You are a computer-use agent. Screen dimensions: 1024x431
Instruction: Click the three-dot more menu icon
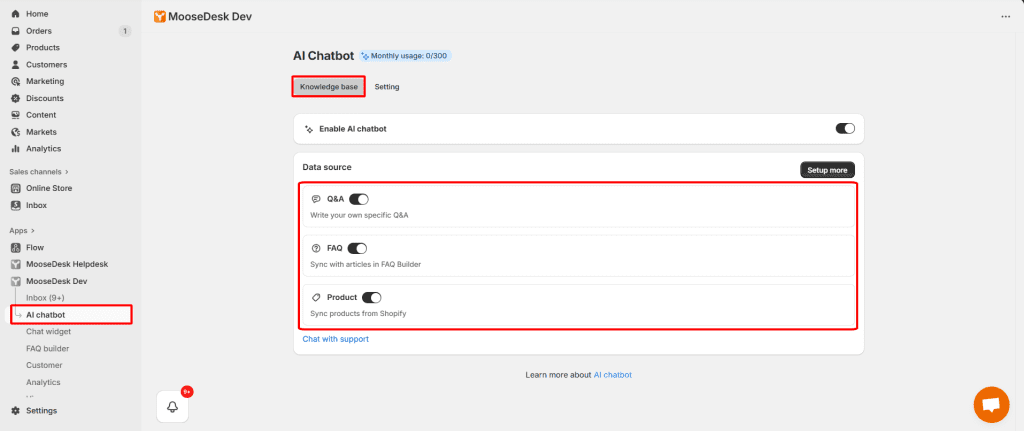coord(1006,17)
